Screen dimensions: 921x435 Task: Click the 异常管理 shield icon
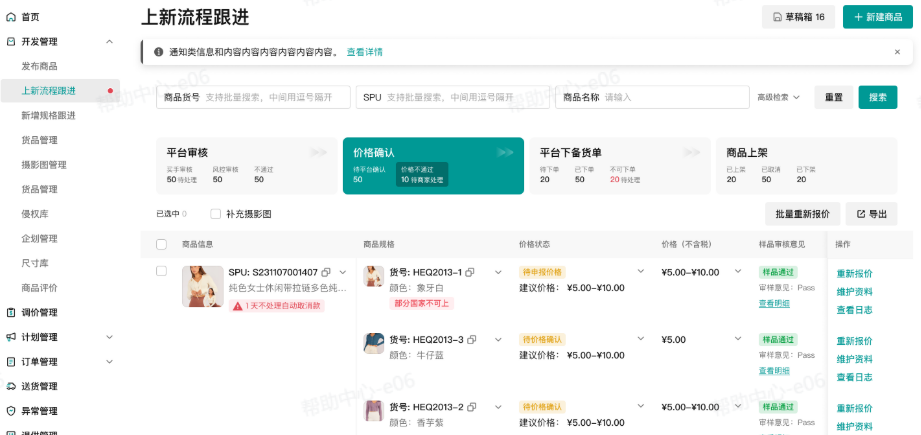pyautogui.click(x=11, y=411)
